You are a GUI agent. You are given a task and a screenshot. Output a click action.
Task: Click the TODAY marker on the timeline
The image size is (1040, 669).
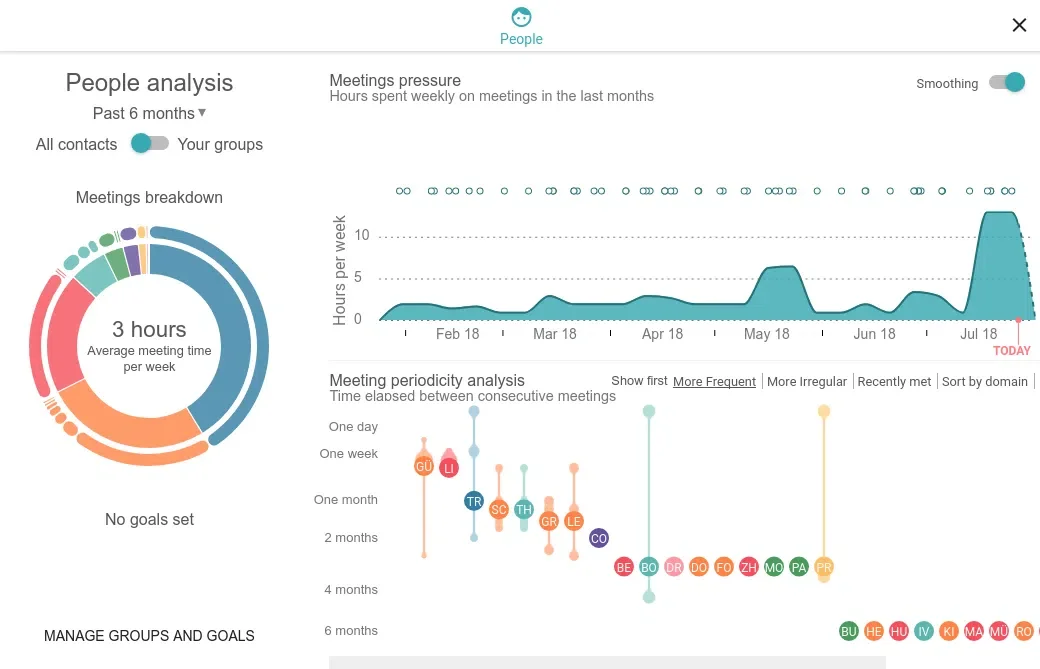[x=1011, y=351]
